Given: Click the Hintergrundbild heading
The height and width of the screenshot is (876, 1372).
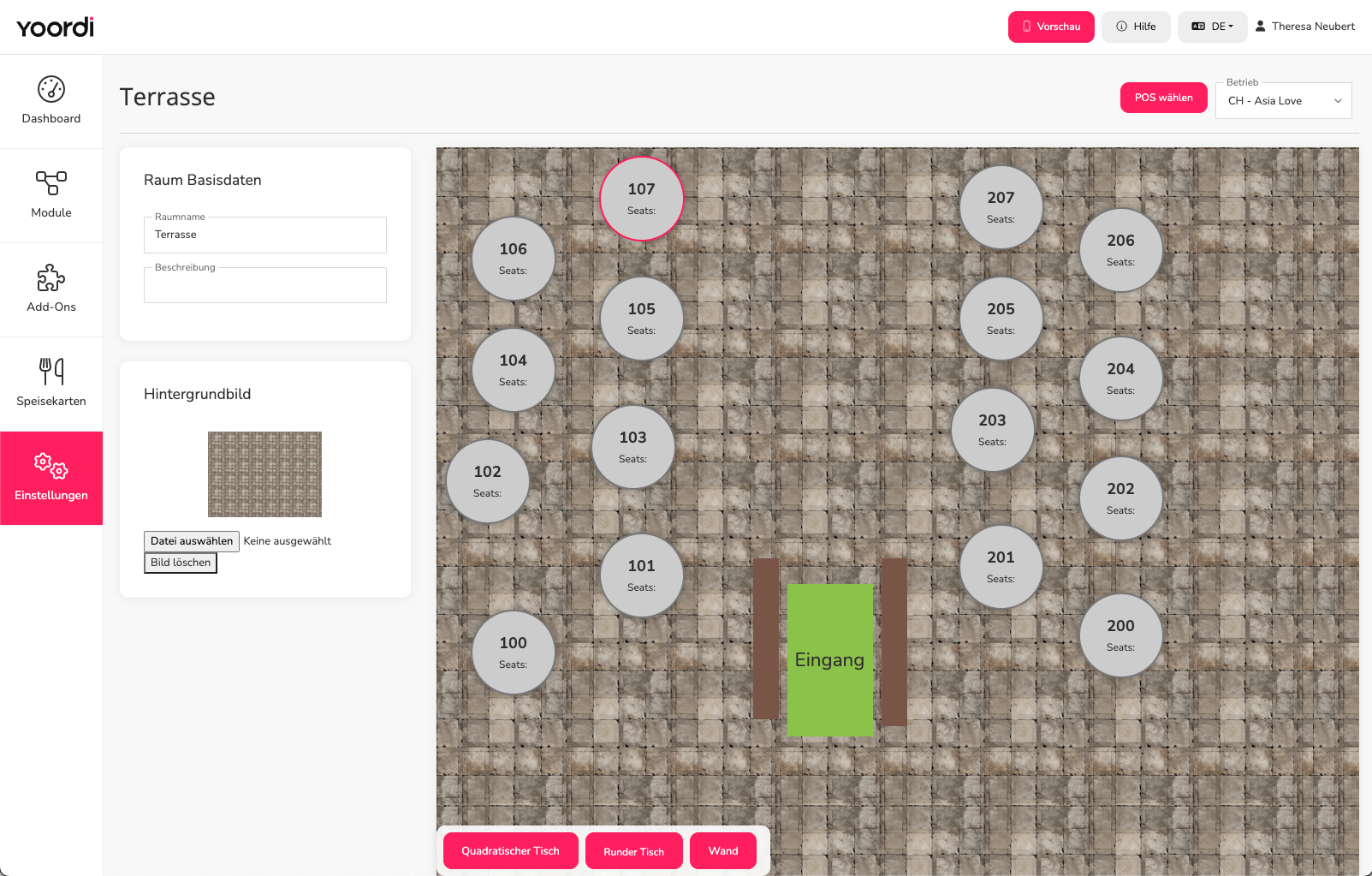Looking at the screenshot, I should click(x=198, y=394).
